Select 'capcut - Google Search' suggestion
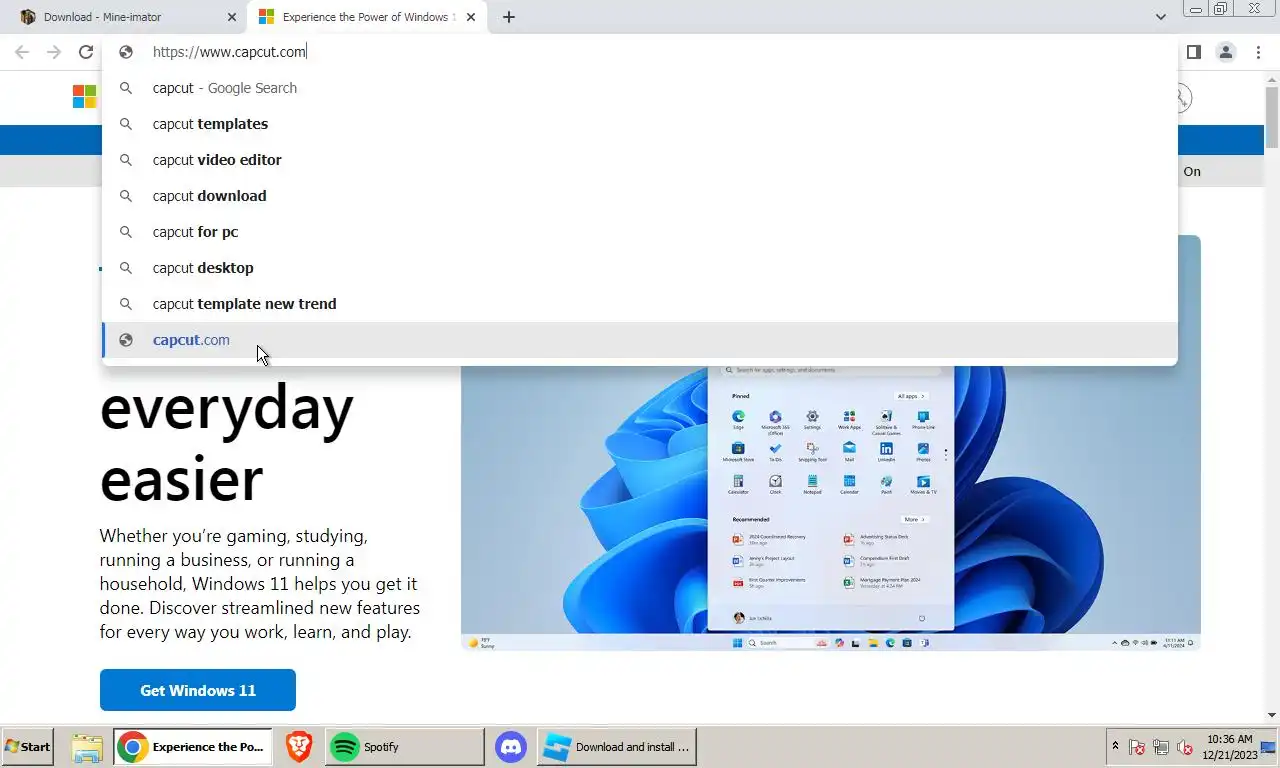This screenshot has height=768, width=1280. 640,88
